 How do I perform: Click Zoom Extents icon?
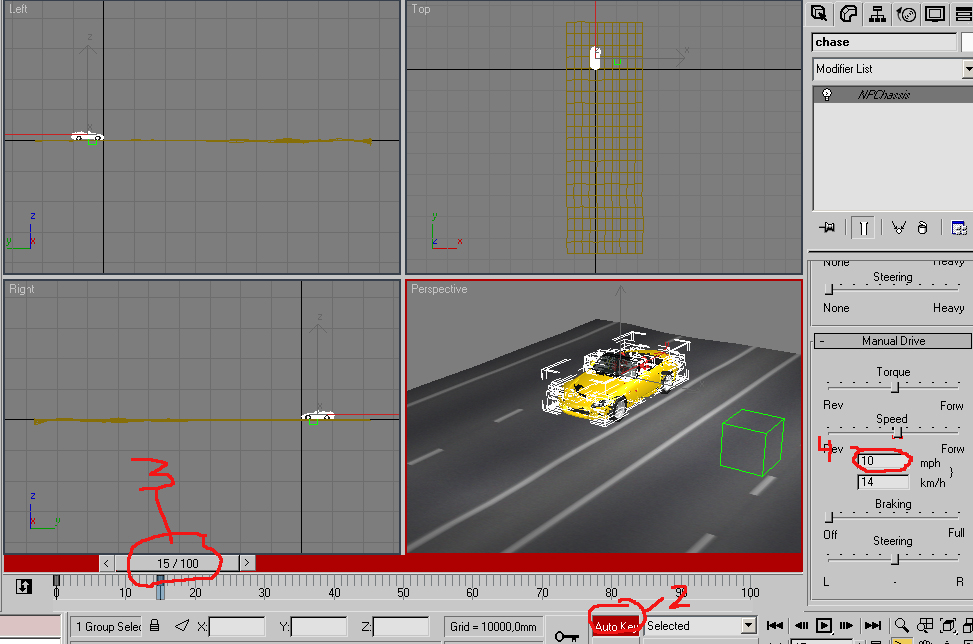tap(948, 625)
